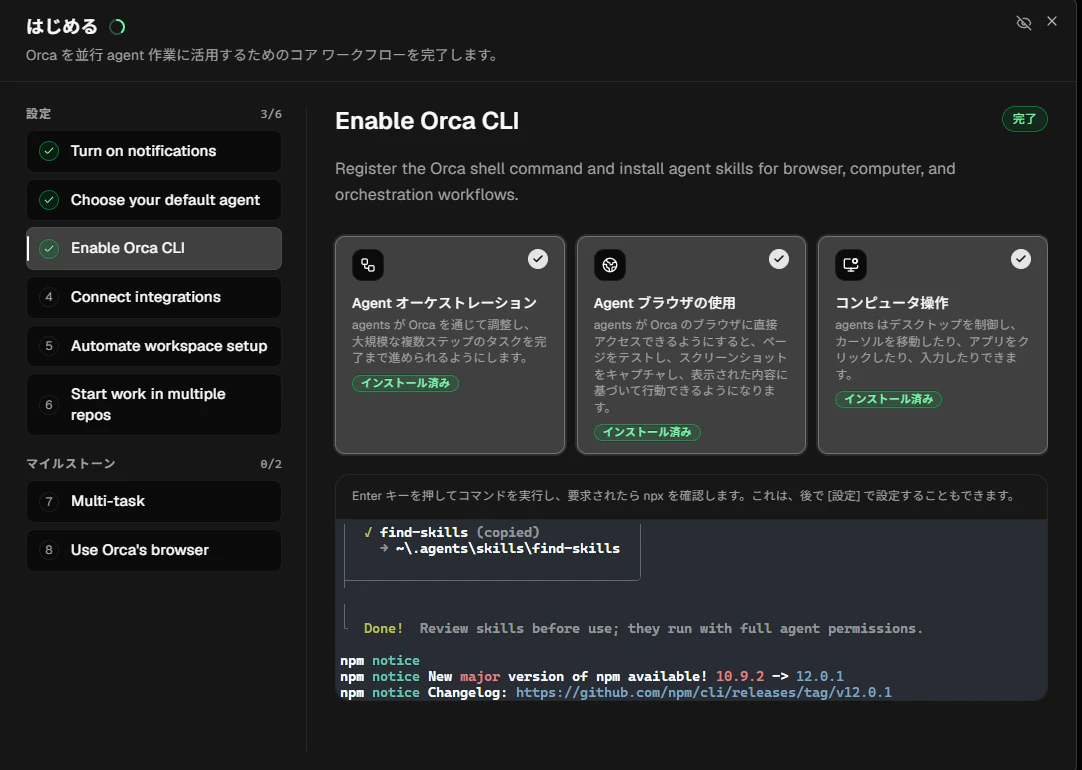This screenshot has height=770, width=1082.
Task: Click the はじめる panel title
Action: click(x=62, y=26)
